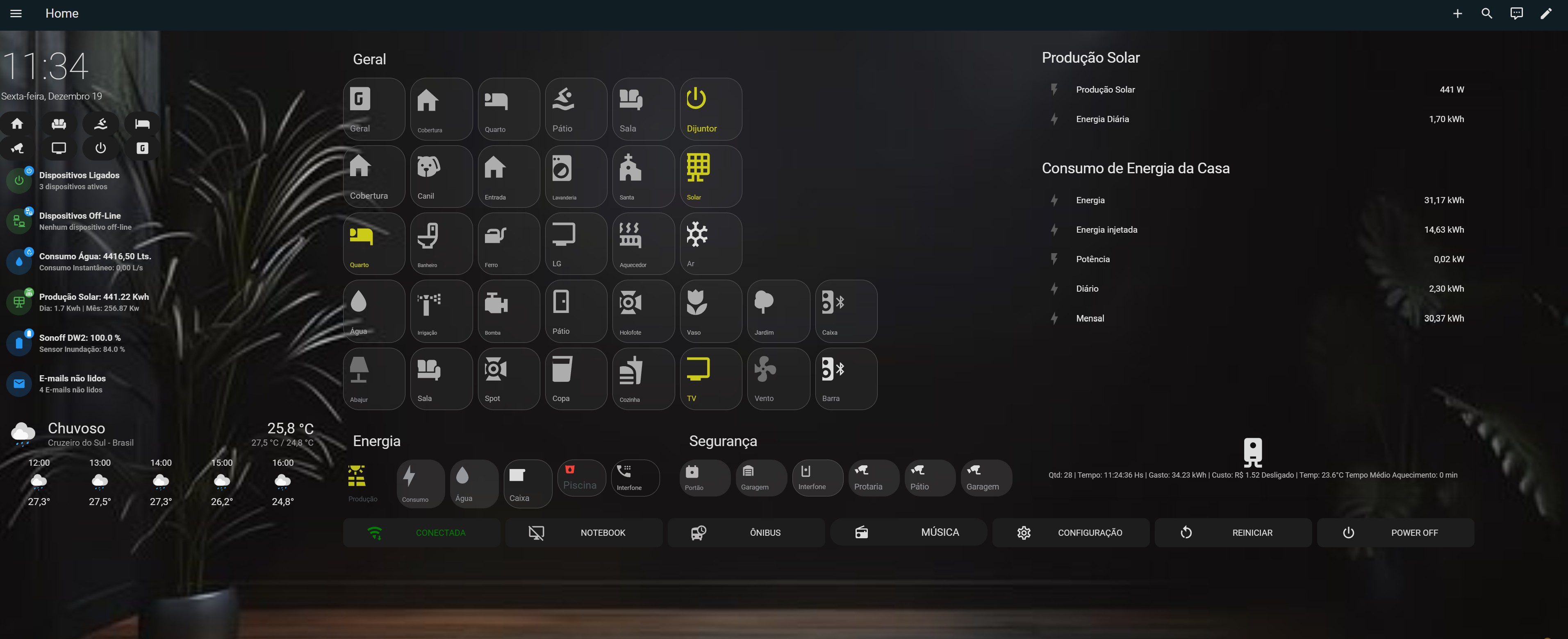The height and width of the screenshot is (639, 1568).
Task: Select the security camera chip under the clock
Action: coord(17,148)
